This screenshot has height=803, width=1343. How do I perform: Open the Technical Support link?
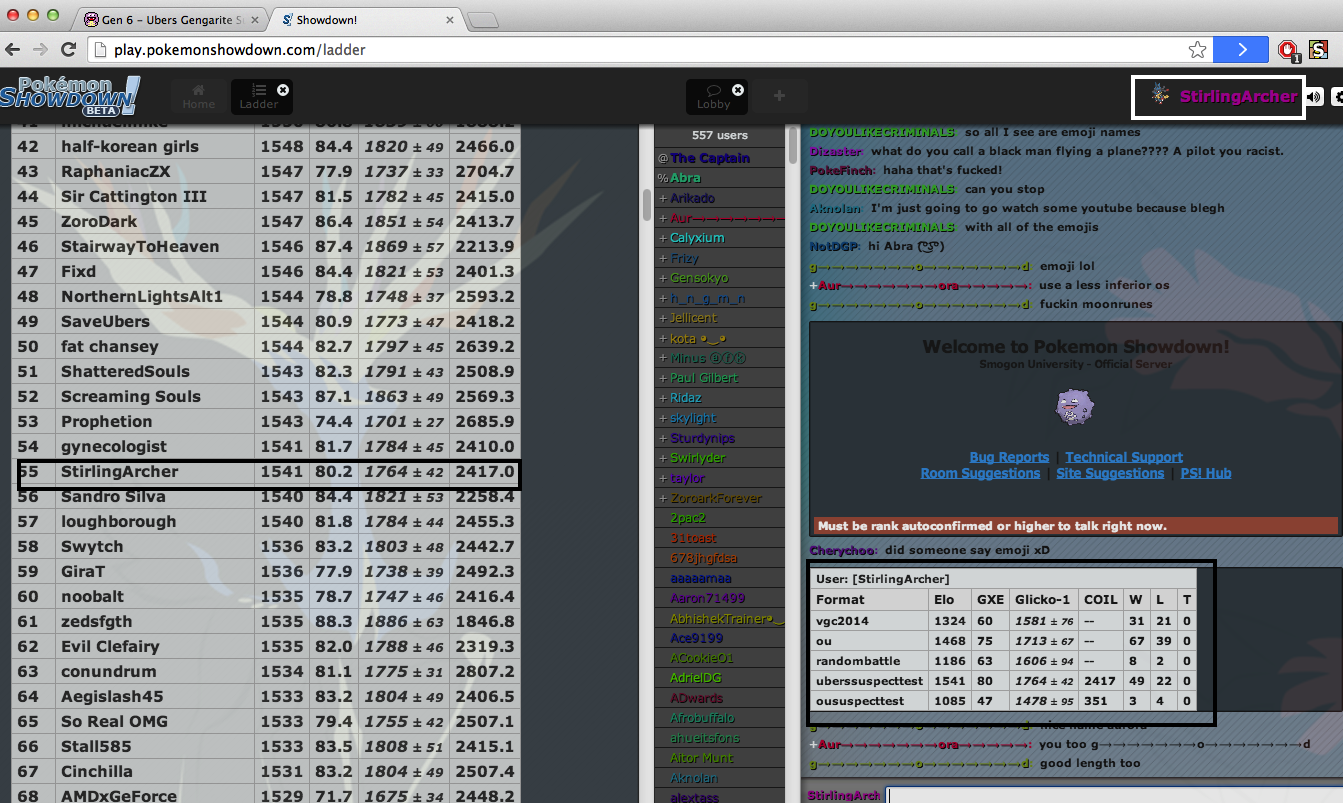pyautogui.click(x=1123, y=457)
